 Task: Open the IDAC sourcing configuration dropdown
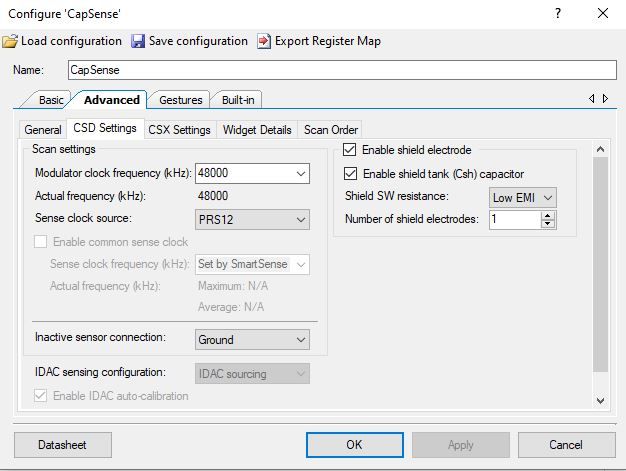[x=252, y=374]
